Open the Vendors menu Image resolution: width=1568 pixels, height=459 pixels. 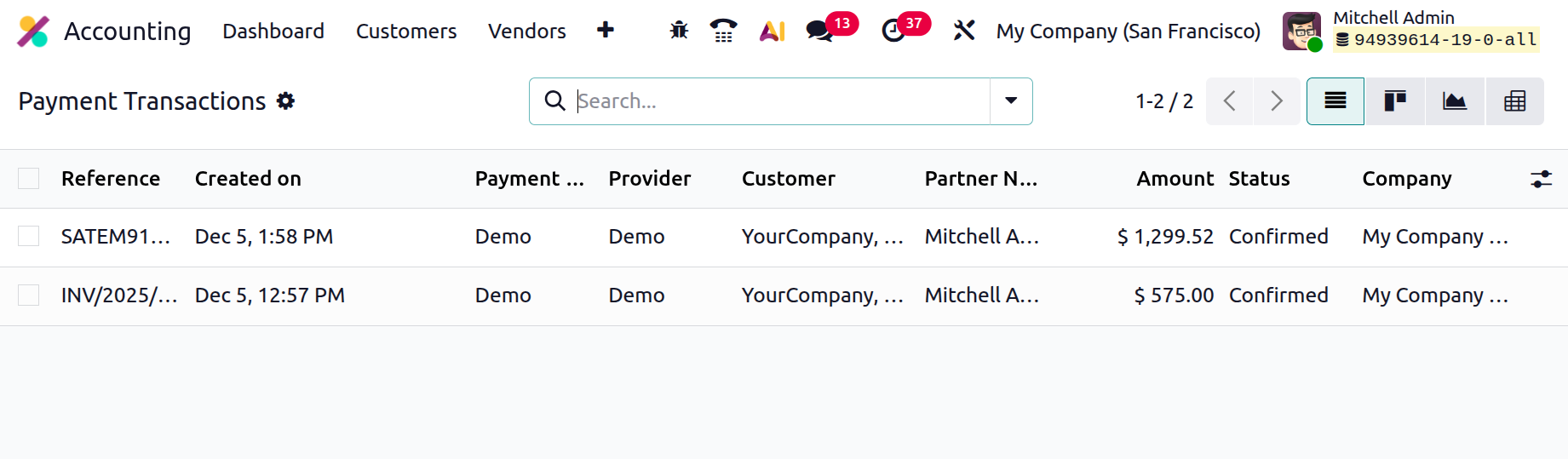click(526, 32)
